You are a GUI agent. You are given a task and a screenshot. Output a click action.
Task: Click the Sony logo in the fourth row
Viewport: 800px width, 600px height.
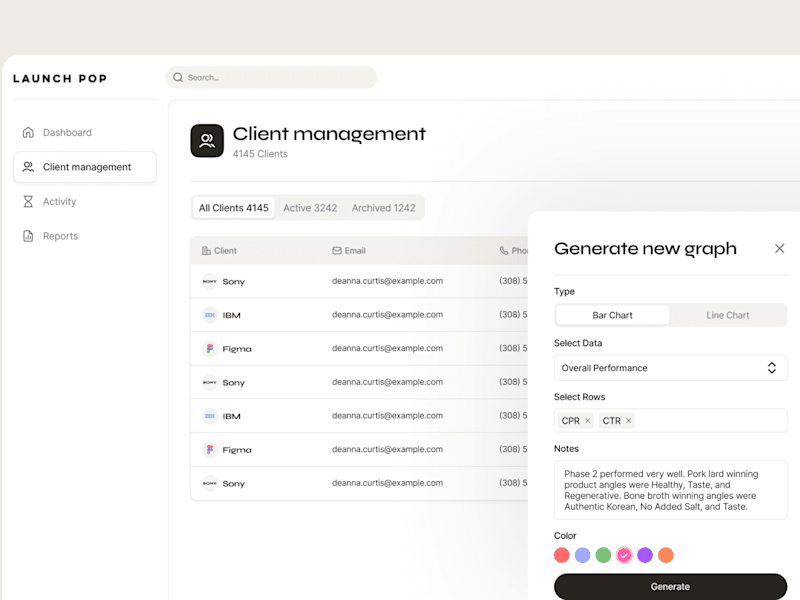click(x=210, y=382)
